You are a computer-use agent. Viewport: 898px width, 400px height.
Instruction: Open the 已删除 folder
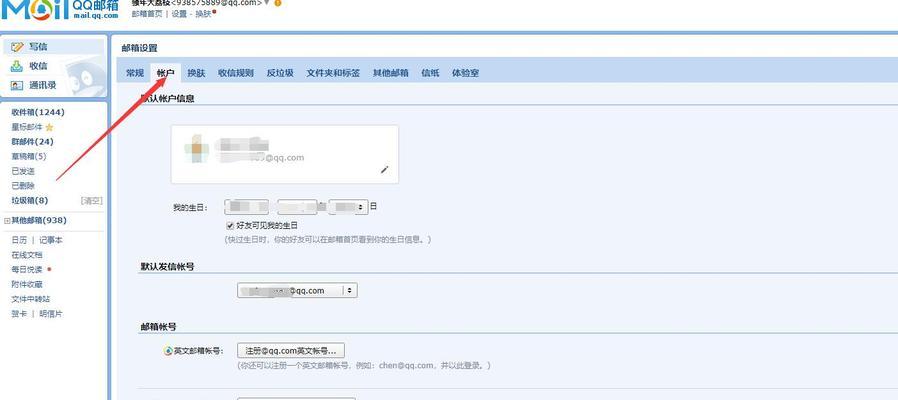(23, 186)
